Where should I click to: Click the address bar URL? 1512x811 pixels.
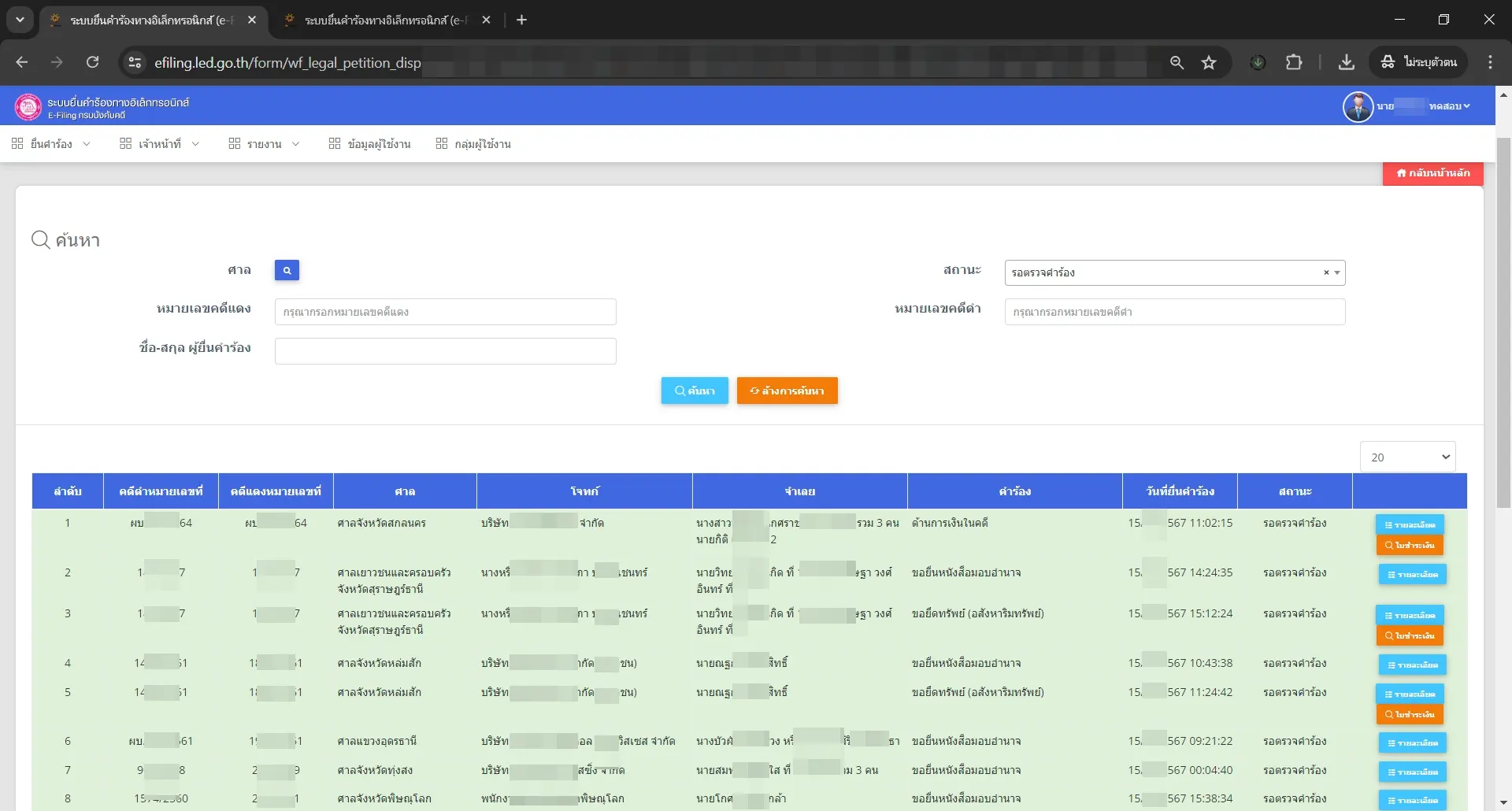287,62
